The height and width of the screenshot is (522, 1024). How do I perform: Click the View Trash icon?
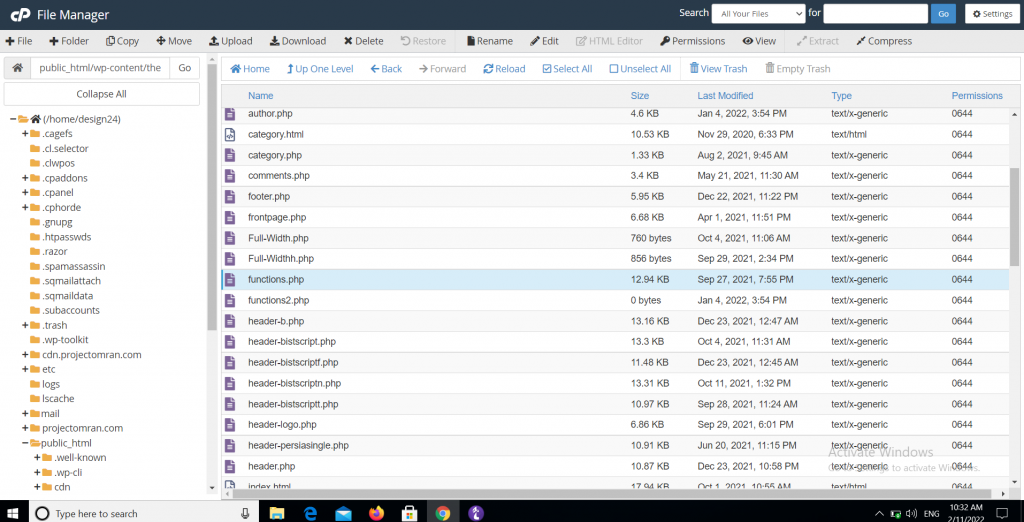(694, 69)
